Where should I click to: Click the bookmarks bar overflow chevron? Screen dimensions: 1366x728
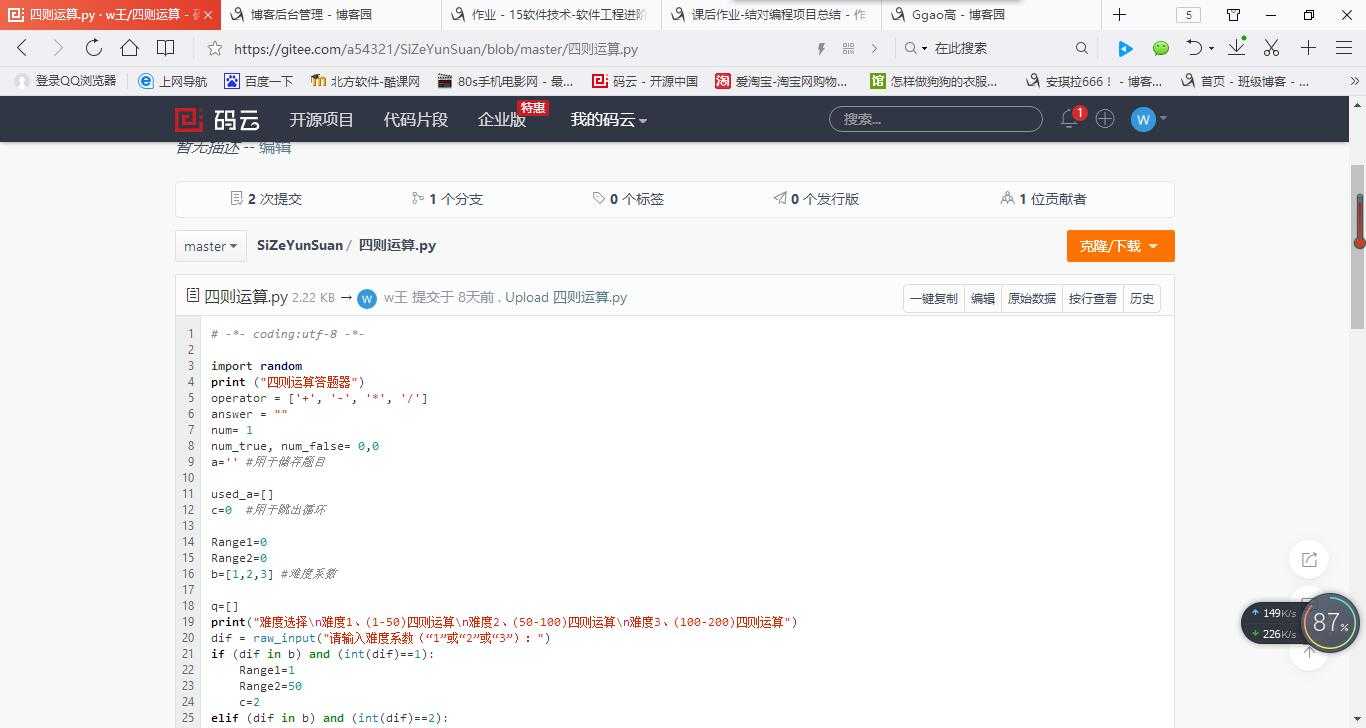[x=1356, y=81]
